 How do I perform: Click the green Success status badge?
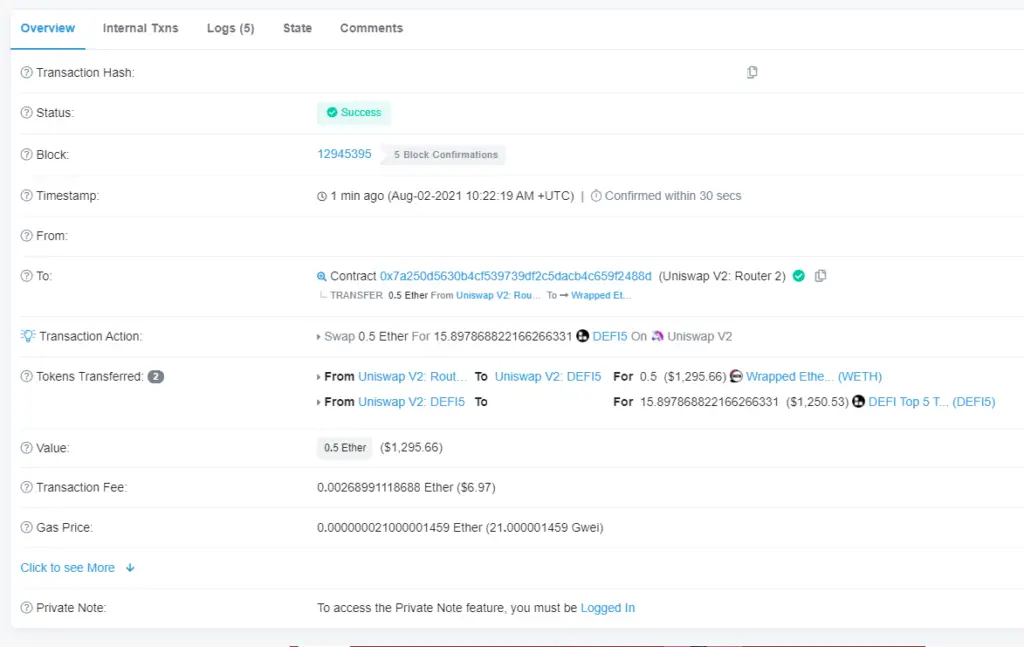(354, 112)
